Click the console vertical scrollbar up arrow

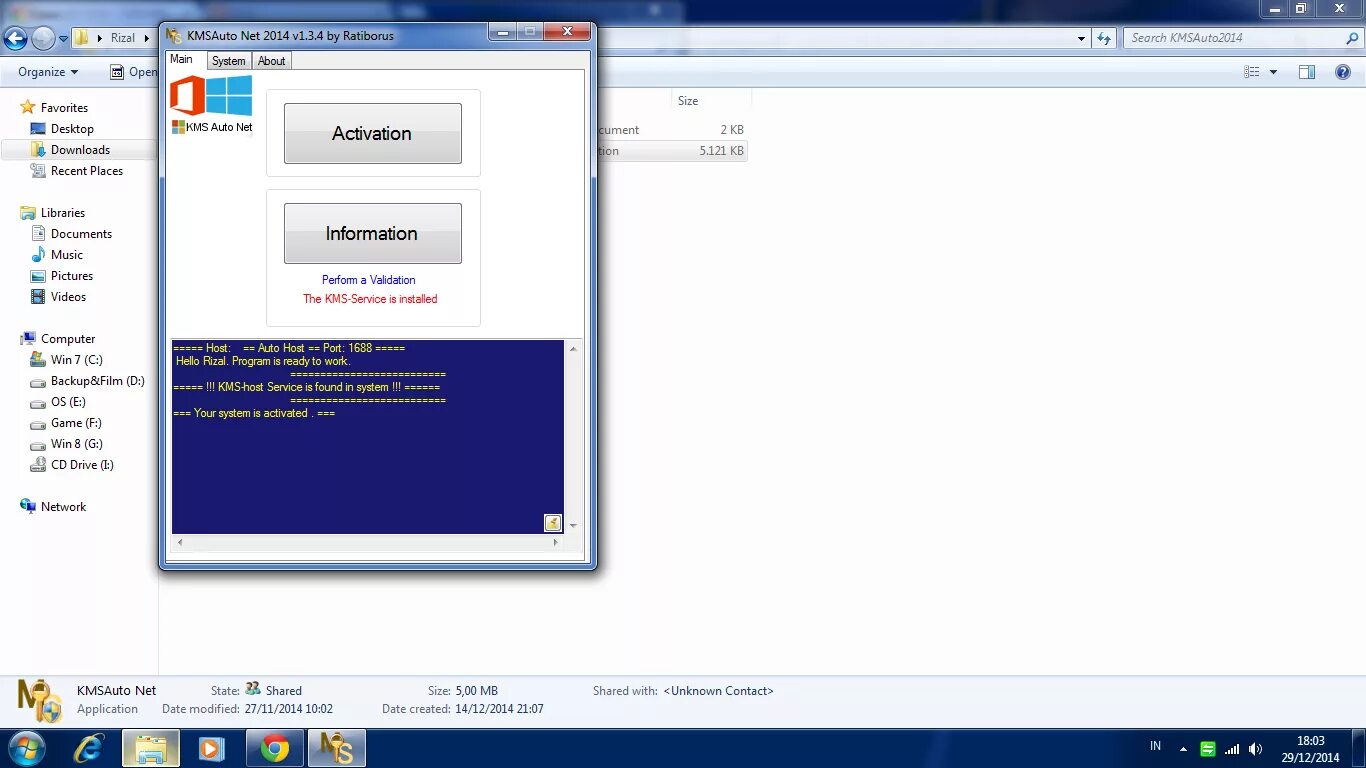point(573,349)
